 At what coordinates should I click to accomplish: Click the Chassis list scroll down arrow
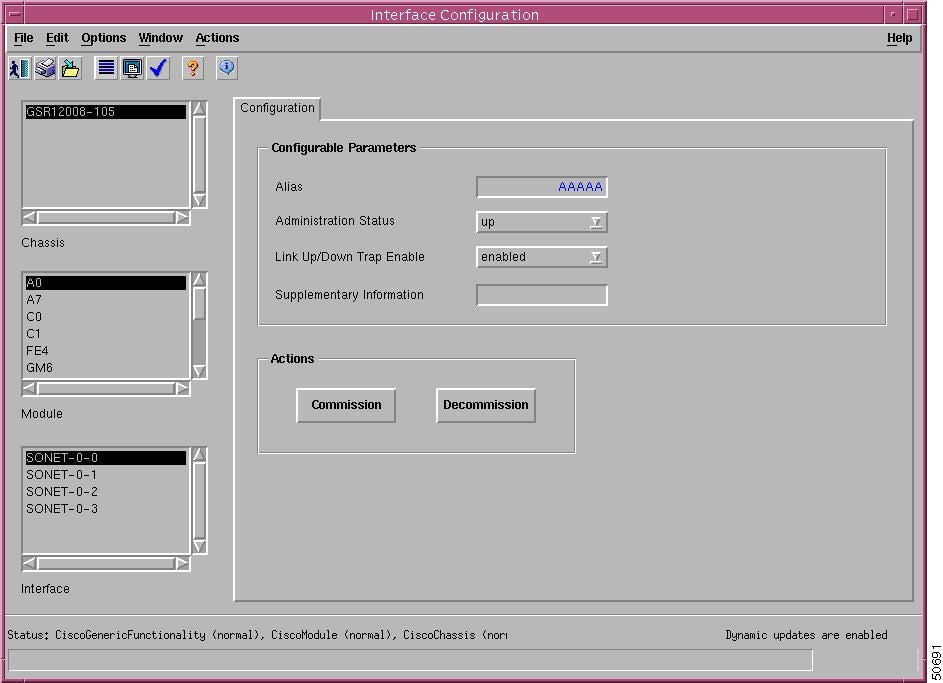[200, 200]
